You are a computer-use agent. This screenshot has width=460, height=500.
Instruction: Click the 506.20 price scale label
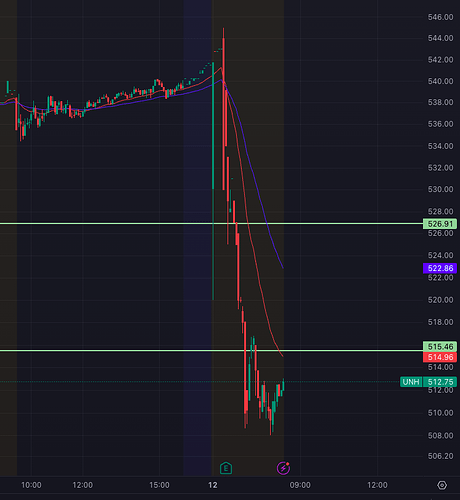point(440,456)
